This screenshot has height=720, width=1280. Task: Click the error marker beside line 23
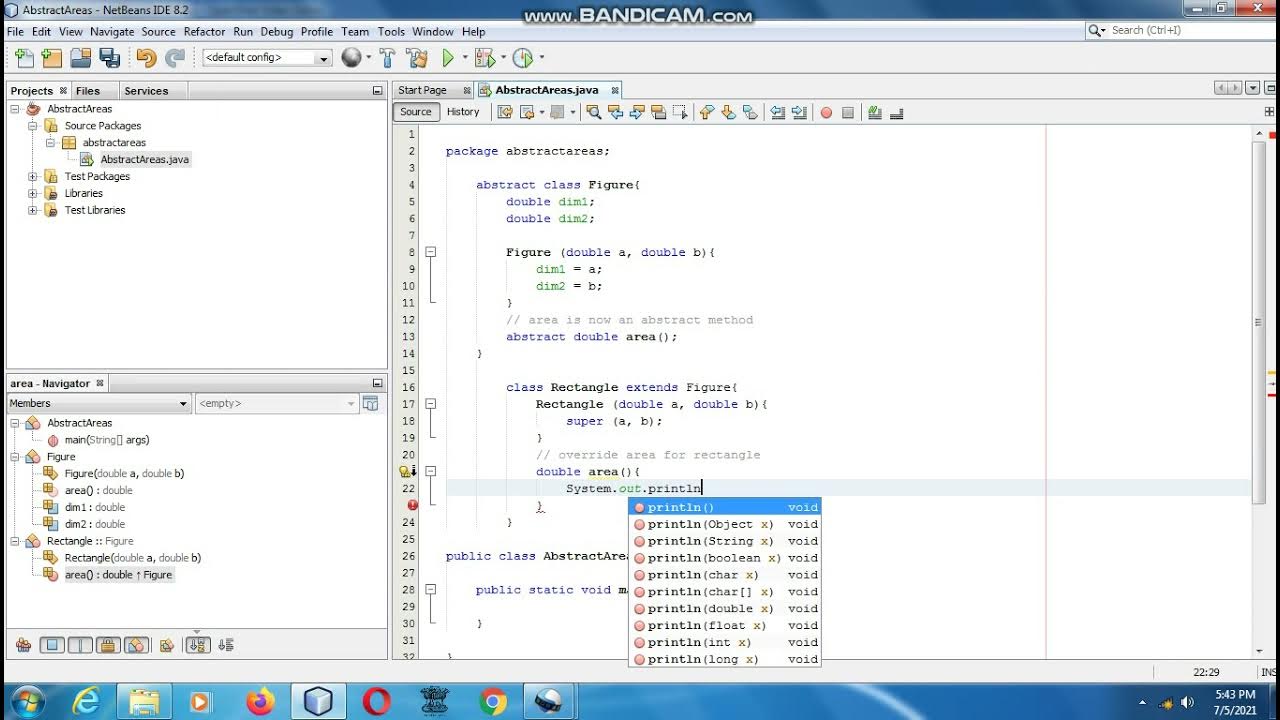pos(412,505)
